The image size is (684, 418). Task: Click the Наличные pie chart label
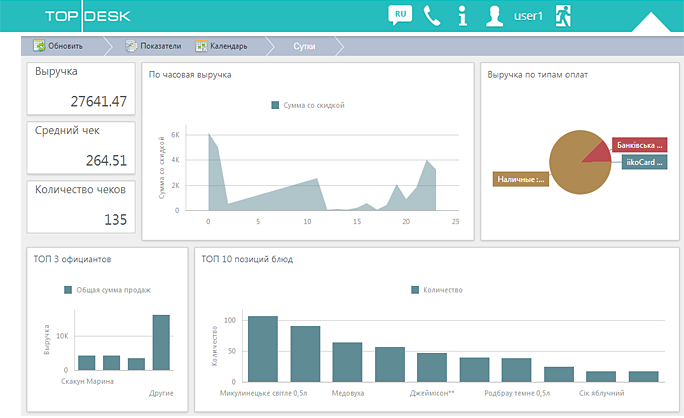tap(521, 179)
